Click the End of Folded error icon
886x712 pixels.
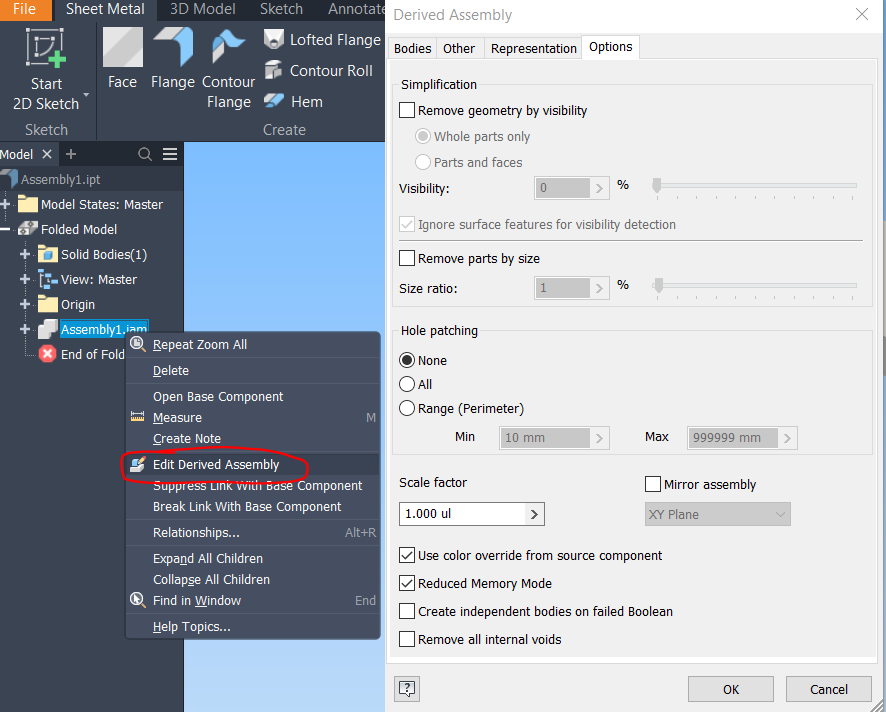(47, 354)
